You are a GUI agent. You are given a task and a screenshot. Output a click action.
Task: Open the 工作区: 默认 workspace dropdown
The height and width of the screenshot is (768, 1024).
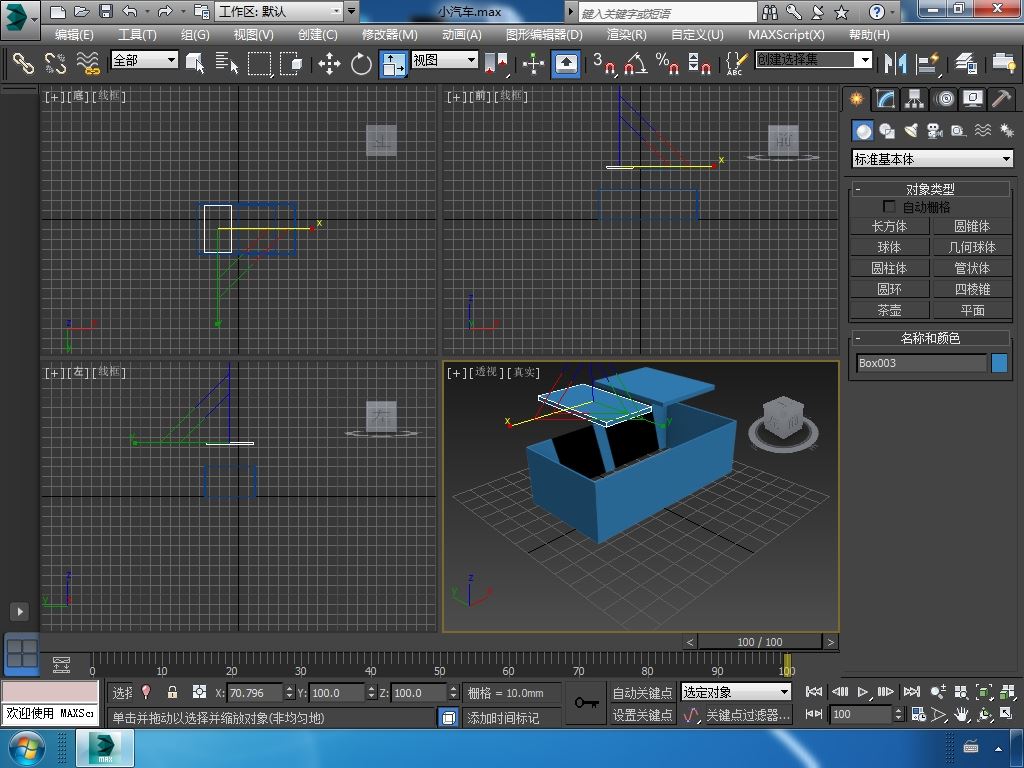click(280, 11)
